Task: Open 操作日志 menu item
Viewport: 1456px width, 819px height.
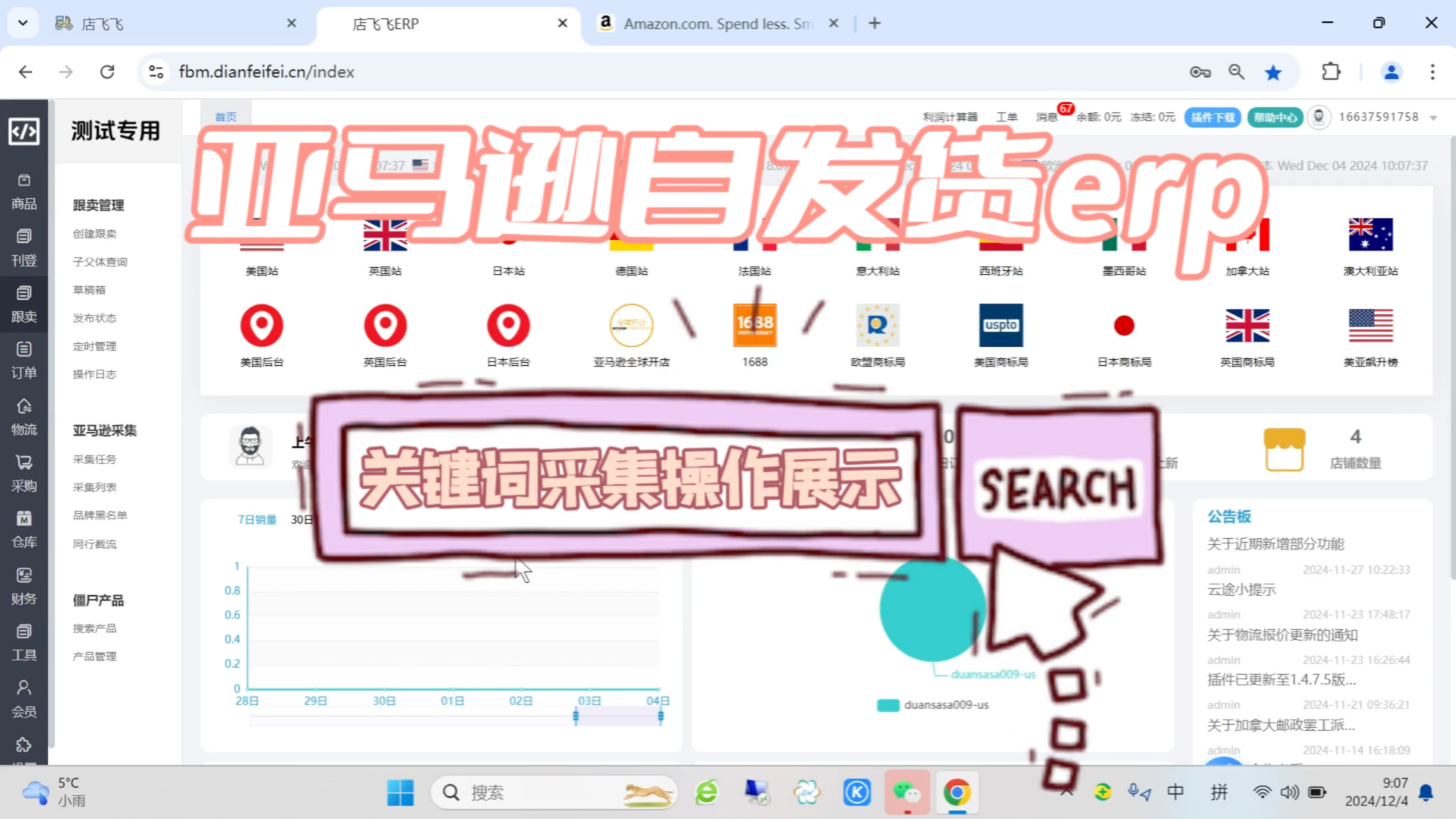Action: click(95, 374)
